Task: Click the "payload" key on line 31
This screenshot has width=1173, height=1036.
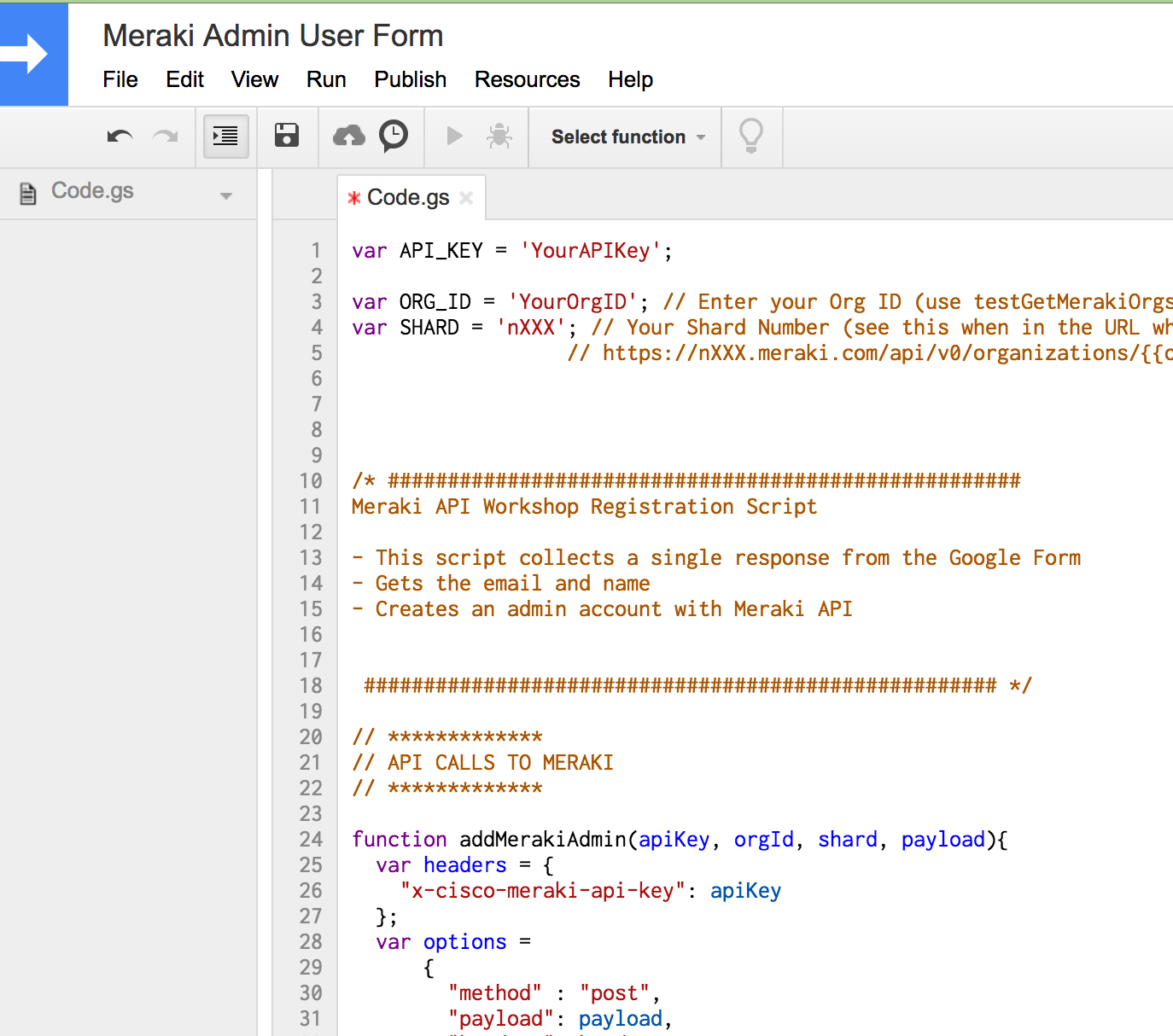Action: 501,1019
